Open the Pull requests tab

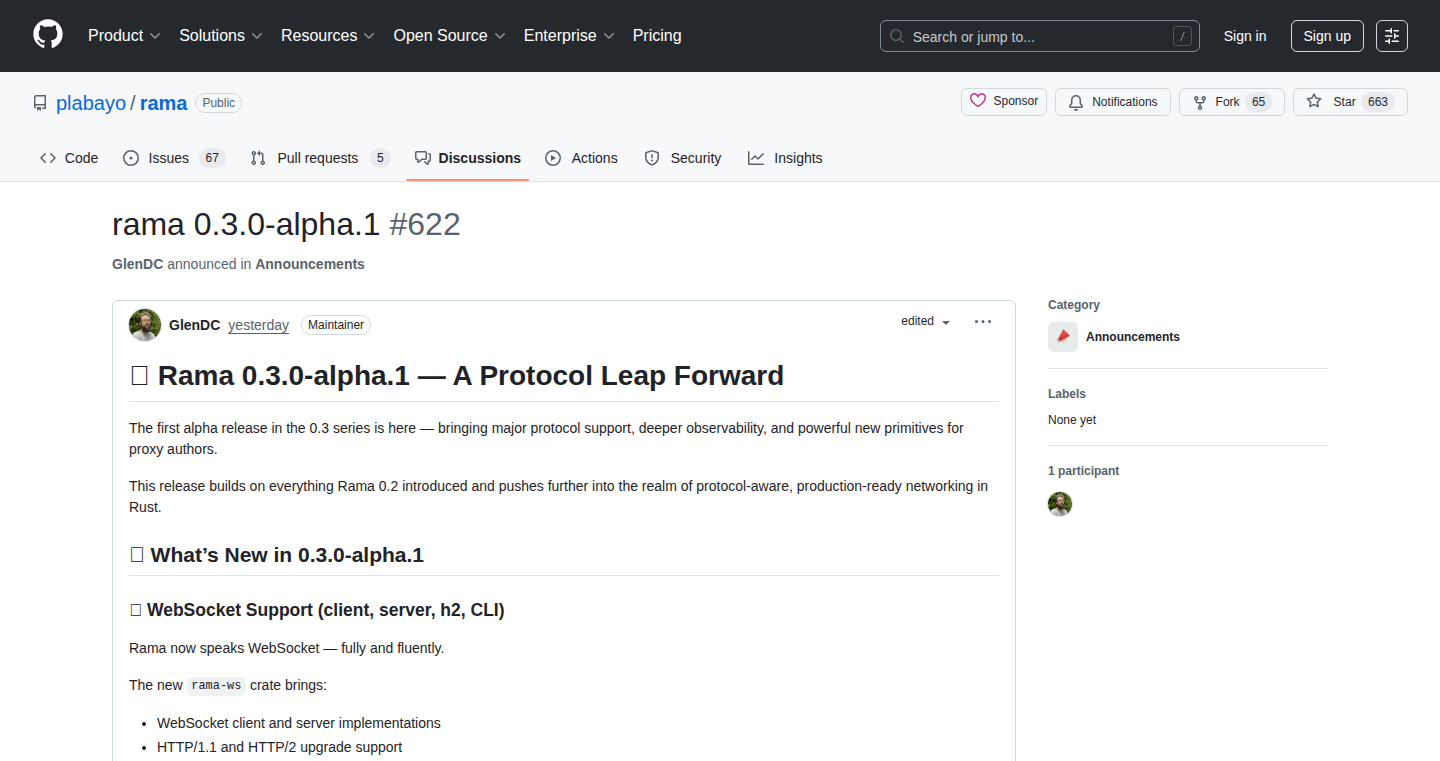point(320,158)
